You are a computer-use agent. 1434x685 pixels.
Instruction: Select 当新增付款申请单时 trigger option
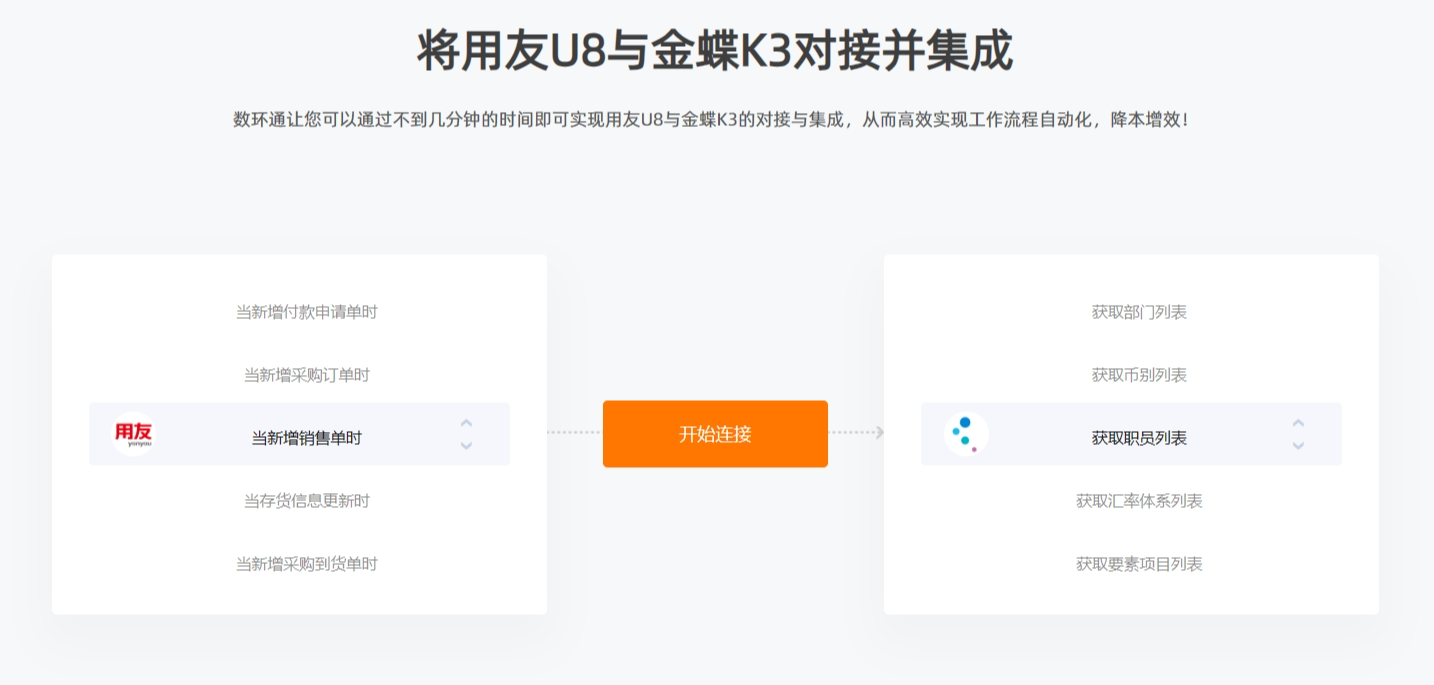click(307, 312)
